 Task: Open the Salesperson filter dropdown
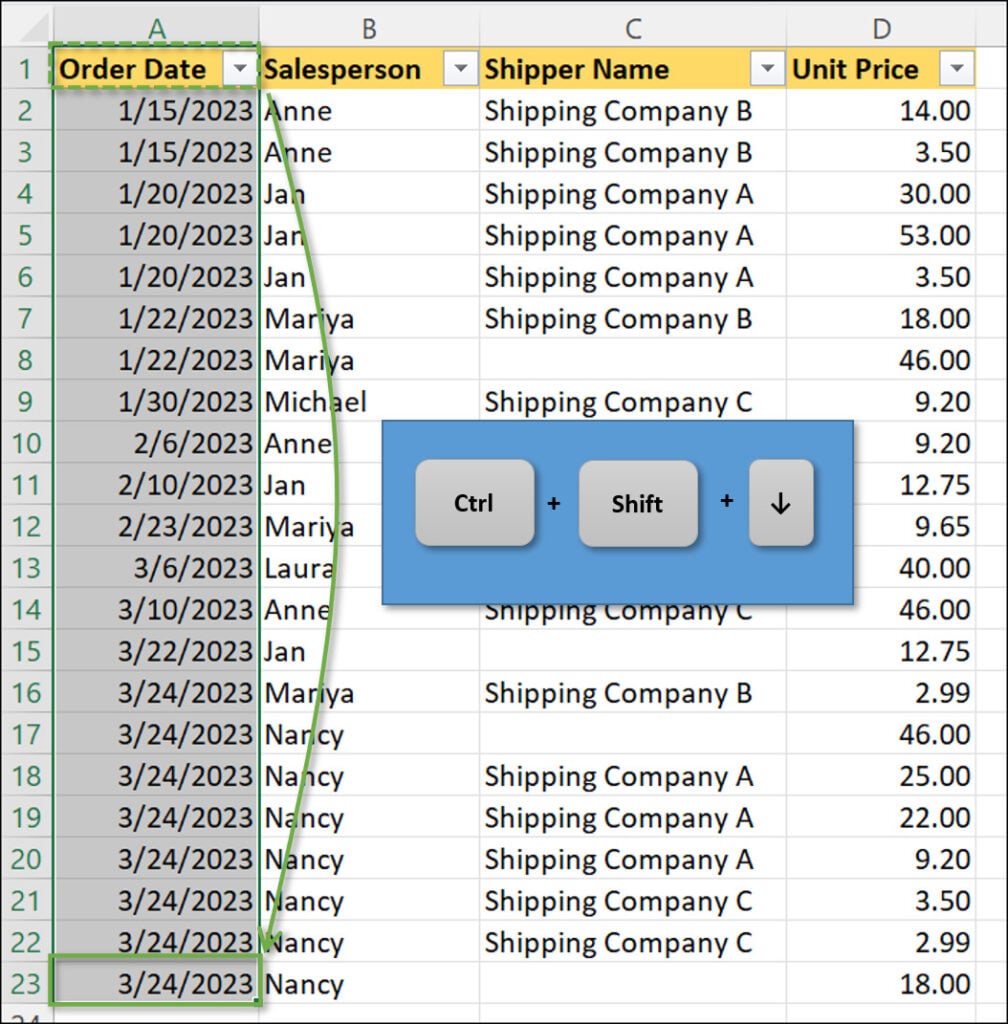point(460,69)
